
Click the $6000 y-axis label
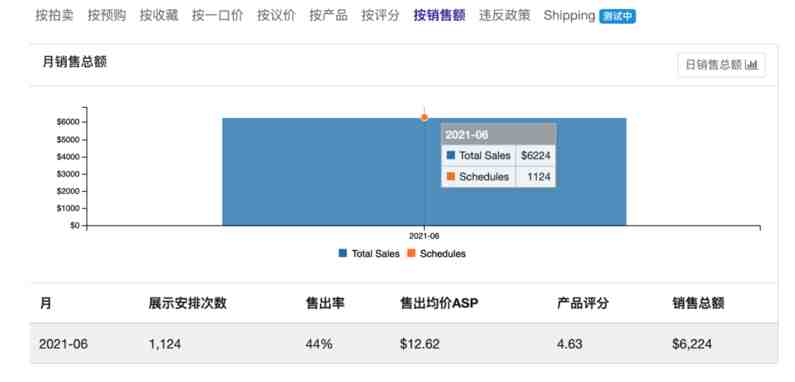[68, 122]
